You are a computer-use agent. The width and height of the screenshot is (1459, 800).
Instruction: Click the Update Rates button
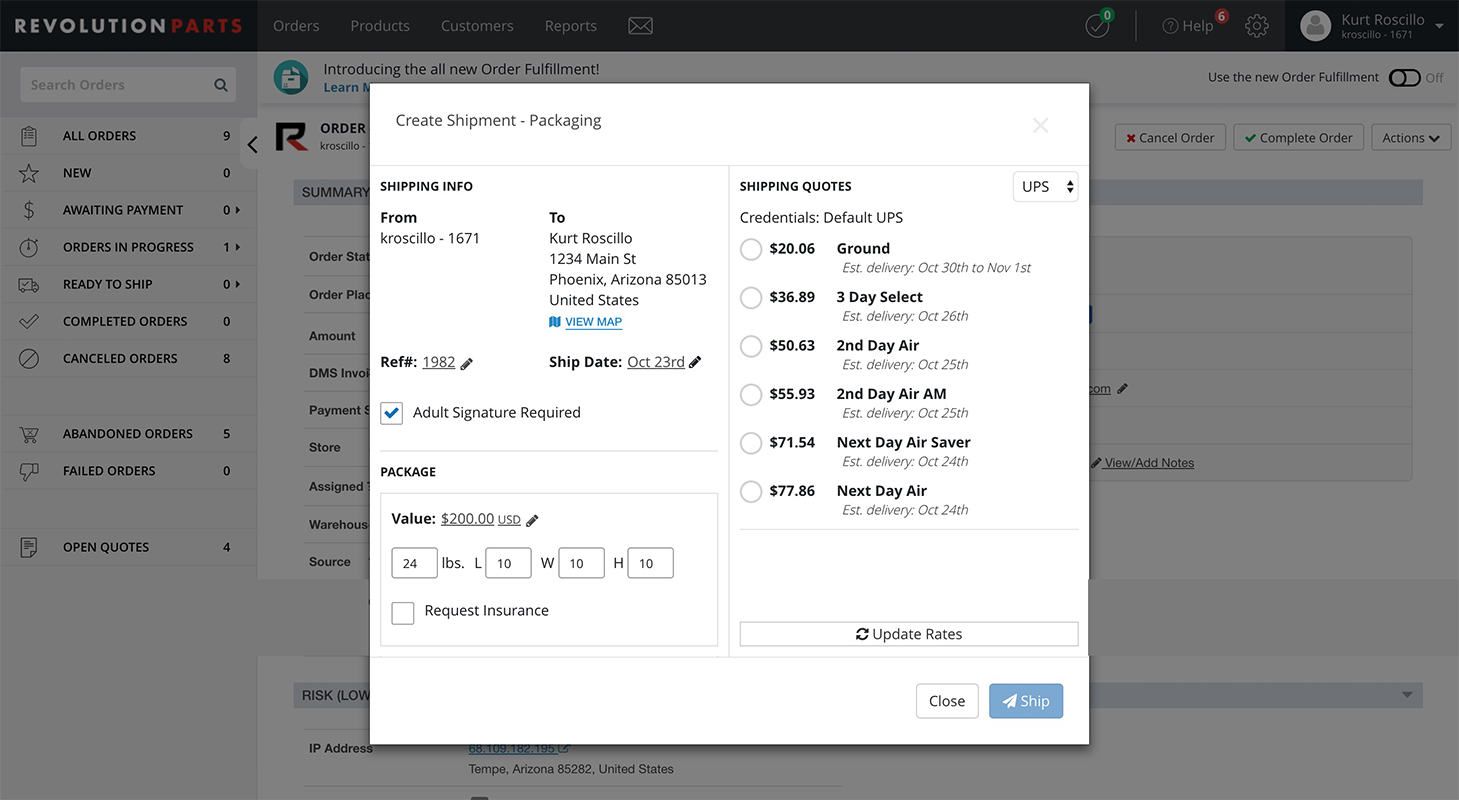pyautogui.click(x=908, y=634)
